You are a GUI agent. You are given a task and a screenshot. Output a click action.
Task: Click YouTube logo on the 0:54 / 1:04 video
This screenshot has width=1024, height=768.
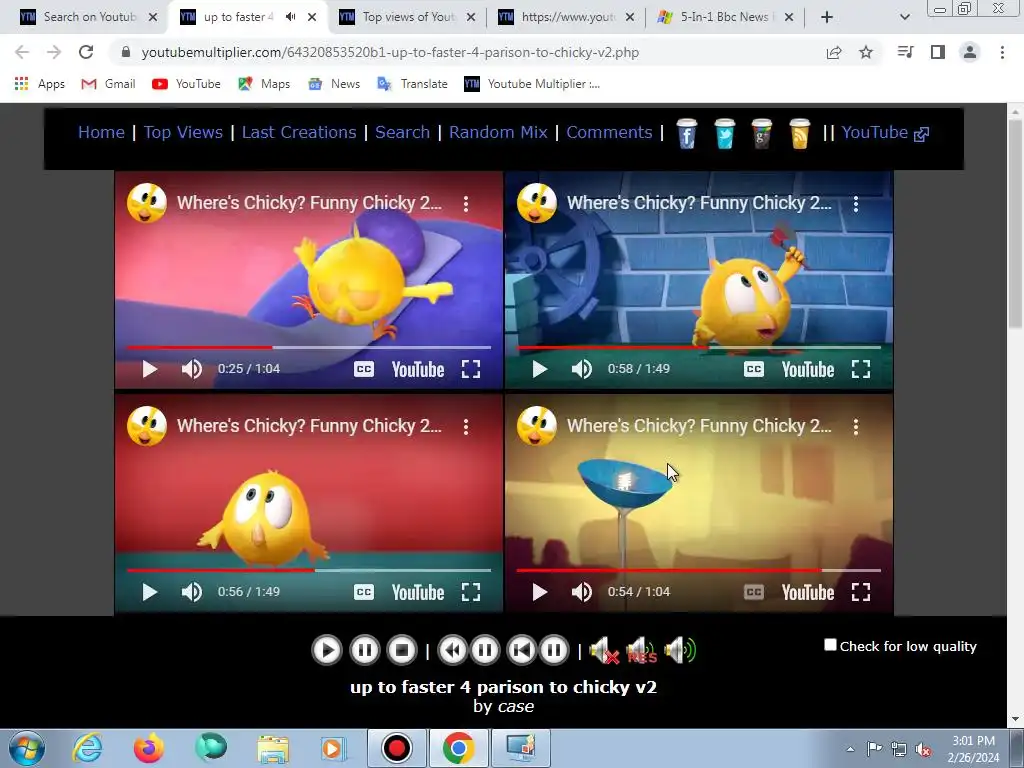click(808, 592)
